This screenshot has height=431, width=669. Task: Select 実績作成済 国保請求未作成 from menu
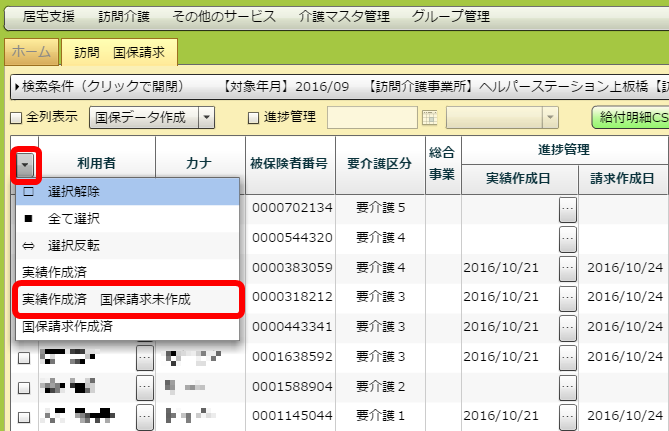pos(120,299)
